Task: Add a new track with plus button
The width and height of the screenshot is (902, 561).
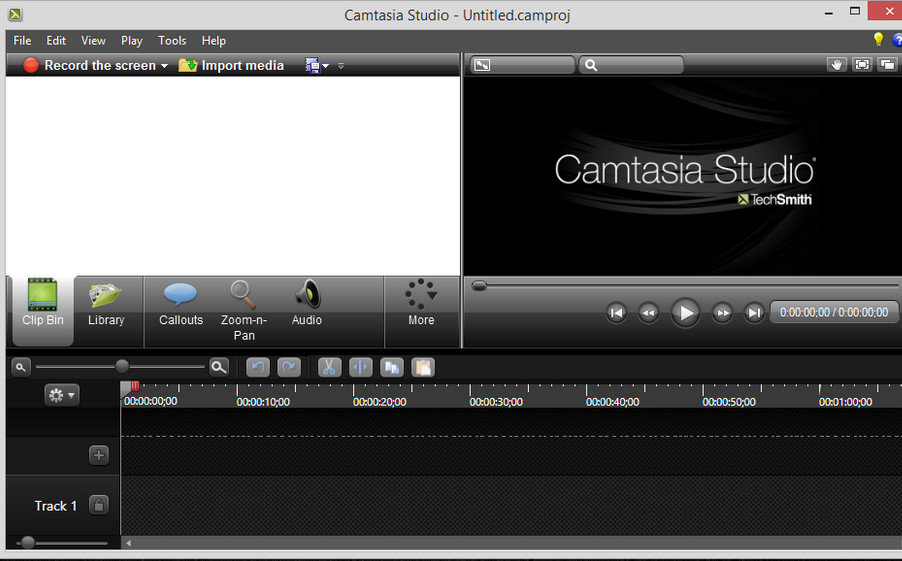Action: click(x=99, y=455)
